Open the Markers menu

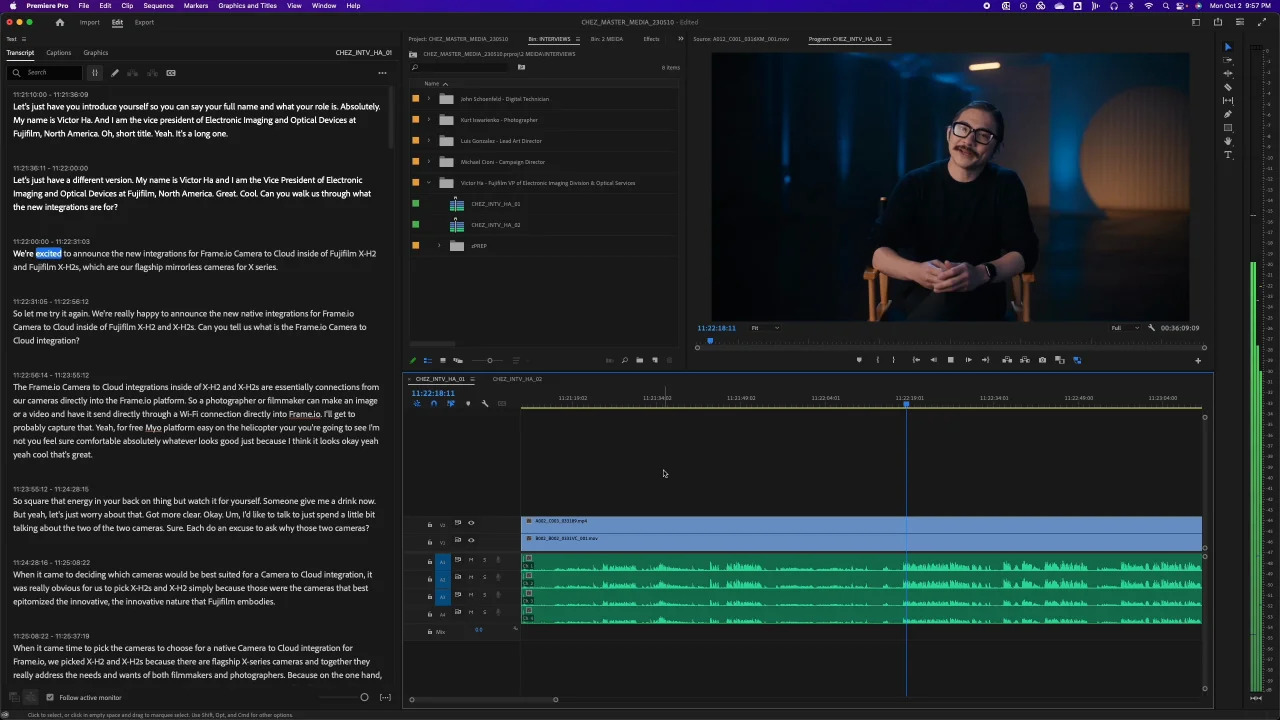[196, 6]
